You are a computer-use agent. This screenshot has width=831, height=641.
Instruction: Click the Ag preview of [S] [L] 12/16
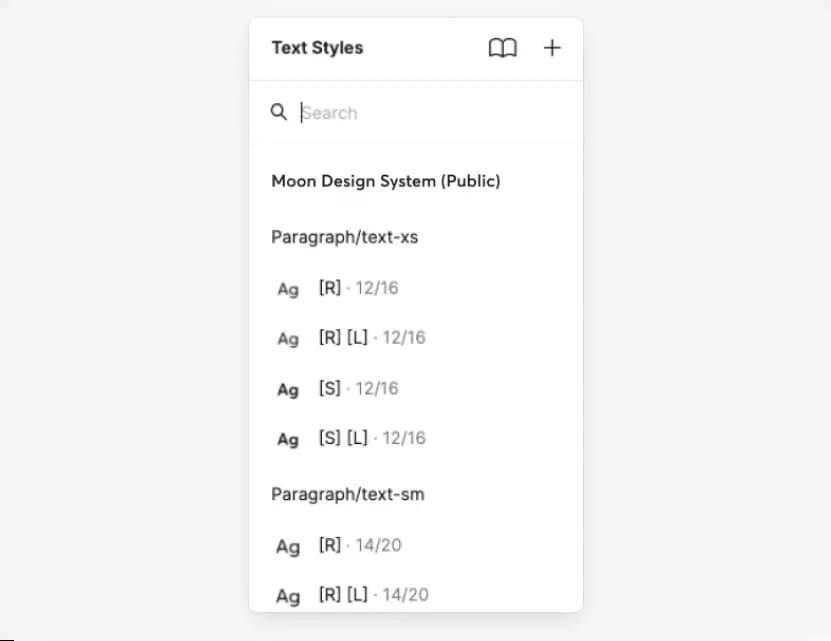(288, 440)
